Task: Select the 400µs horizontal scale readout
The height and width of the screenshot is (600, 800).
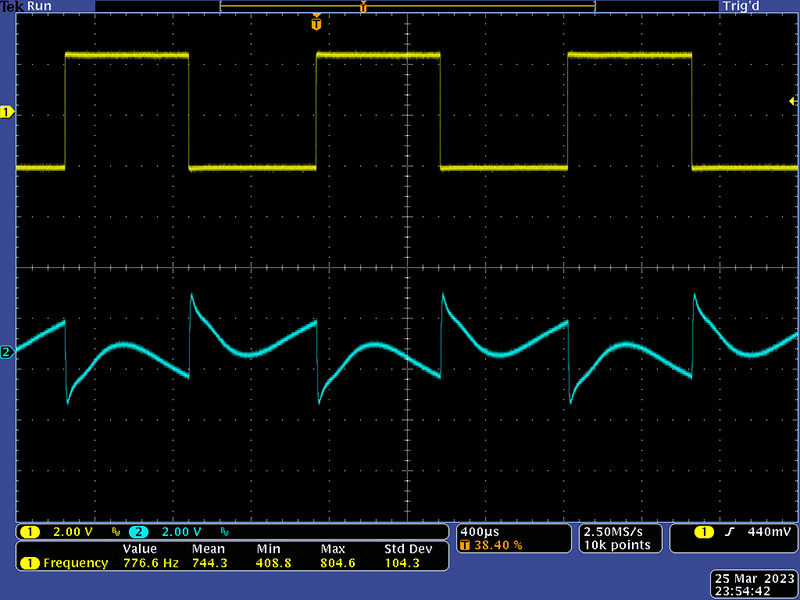Action: click(x=478, y=530)
